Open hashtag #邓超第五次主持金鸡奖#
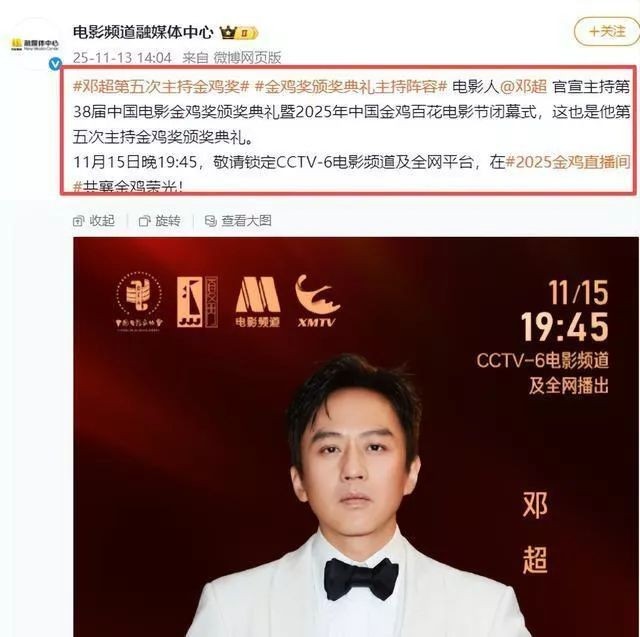This screenshot has width=640, height=637. coord(161,87)
